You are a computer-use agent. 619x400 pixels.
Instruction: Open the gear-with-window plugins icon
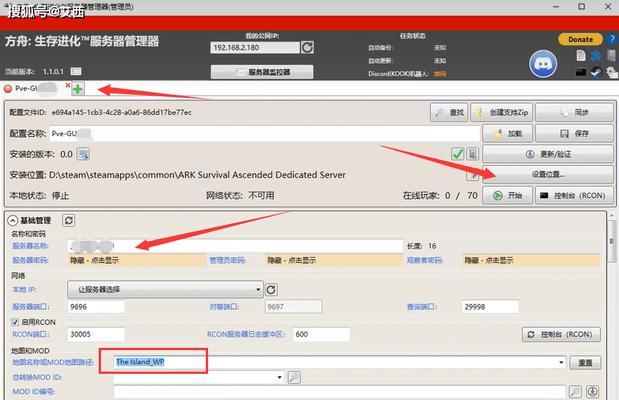pos(611,72)
